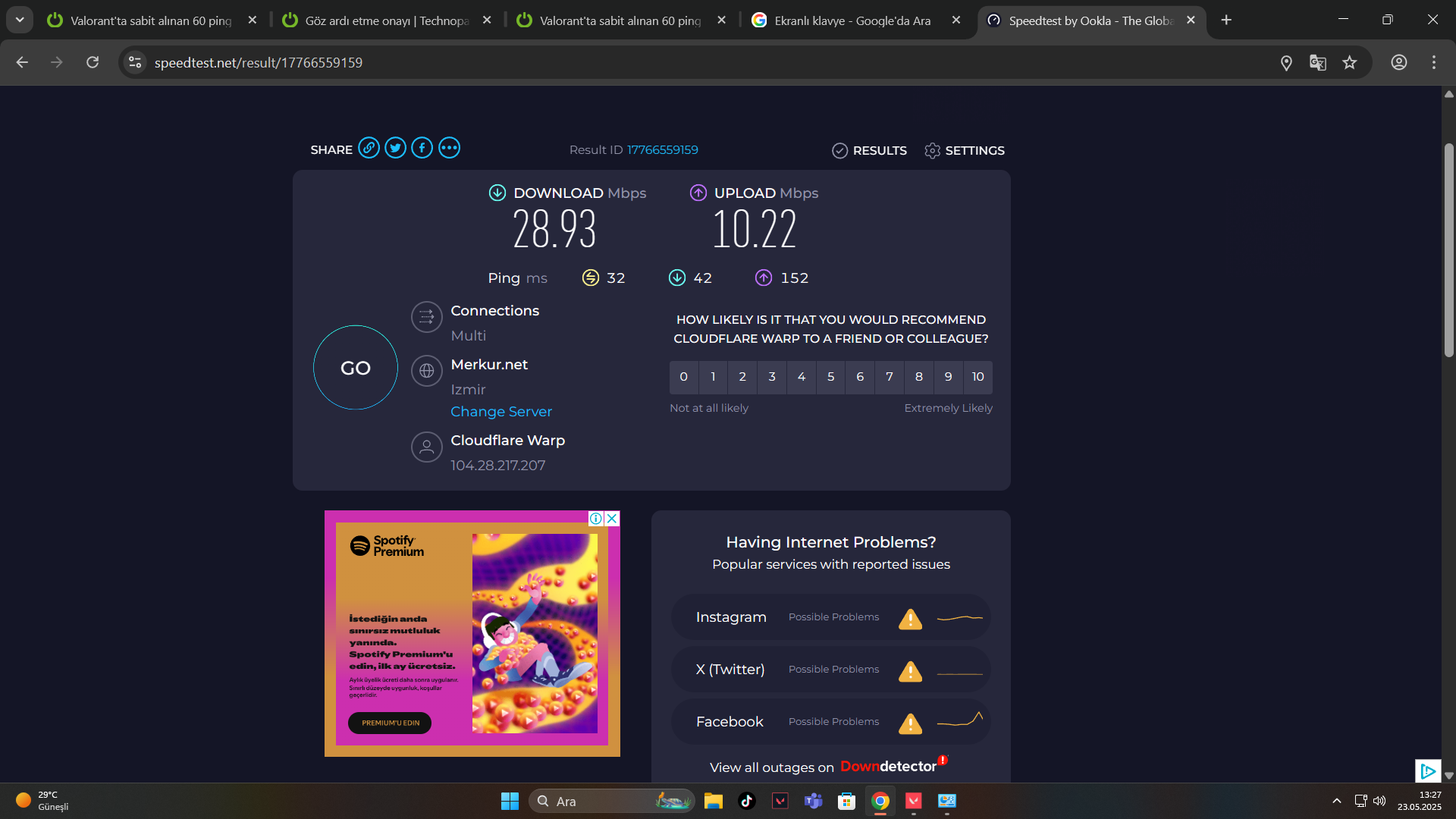Open the Results checkmark icon
The width and height of the screenshot is (1456, 819).
(839, 151)
